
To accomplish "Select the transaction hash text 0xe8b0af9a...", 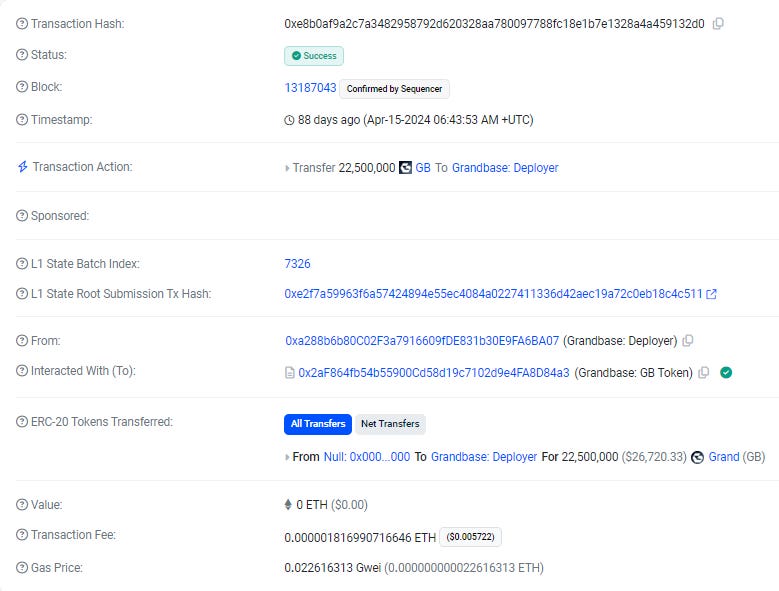I will (x=494, y=24).
